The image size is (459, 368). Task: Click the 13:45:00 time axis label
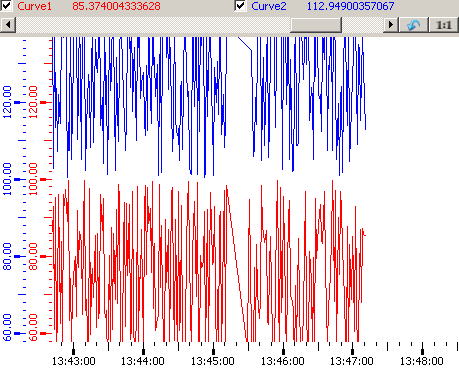213,361
